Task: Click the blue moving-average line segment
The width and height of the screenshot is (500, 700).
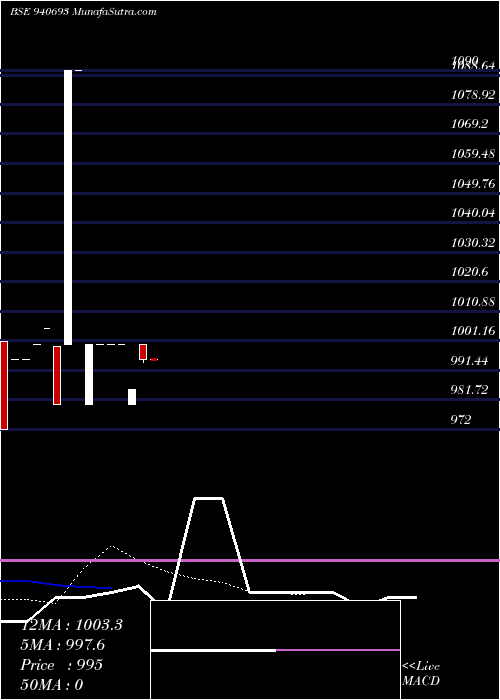Action: pos(56,585)
